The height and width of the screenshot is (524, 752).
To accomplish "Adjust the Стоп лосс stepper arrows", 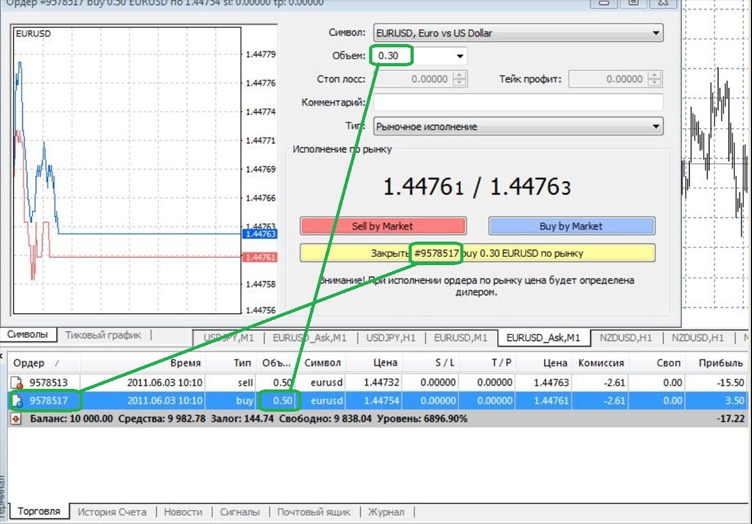I will (459, 79).
